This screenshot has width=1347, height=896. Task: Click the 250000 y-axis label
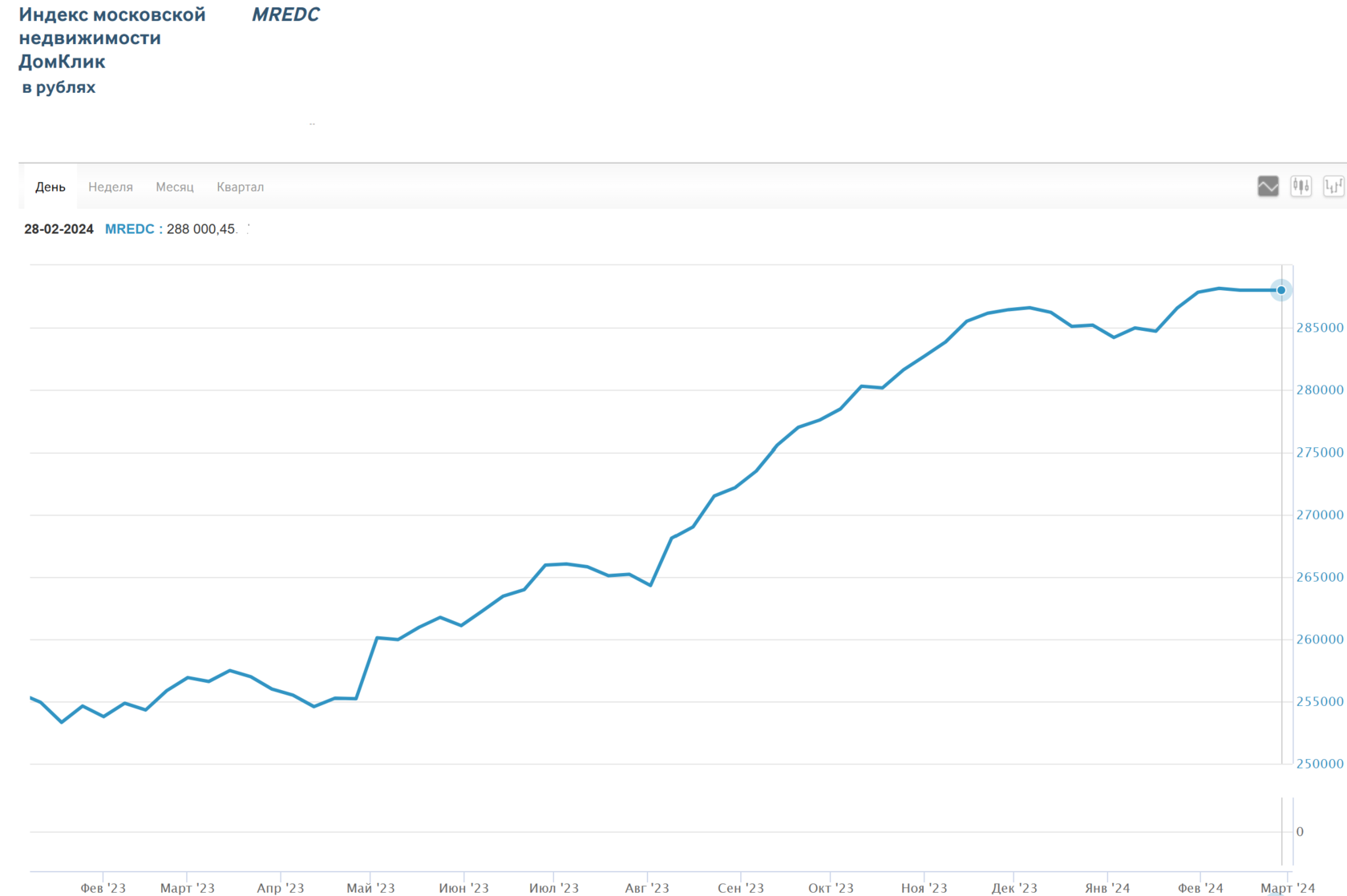(x=1320, y=764)
